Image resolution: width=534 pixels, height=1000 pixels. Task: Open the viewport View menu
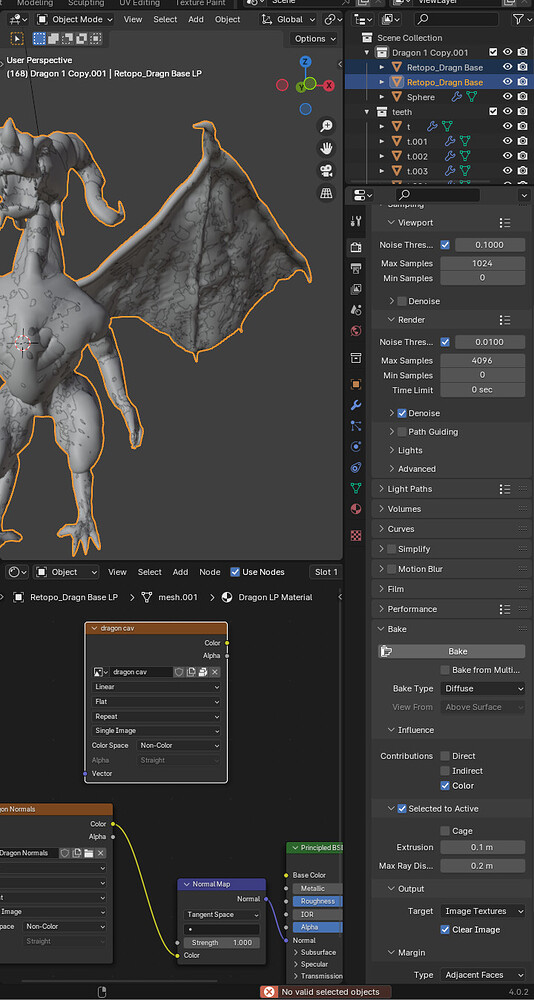coord(133,19)
